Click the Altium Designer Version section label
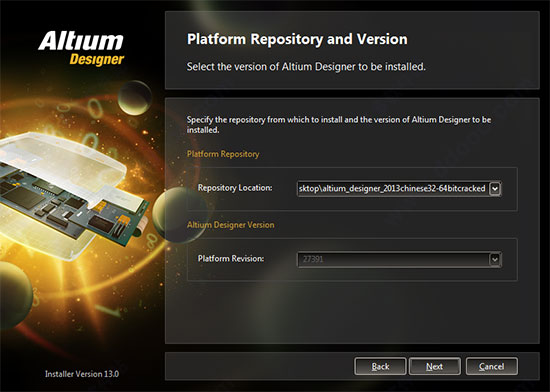 tap(230, 225)
